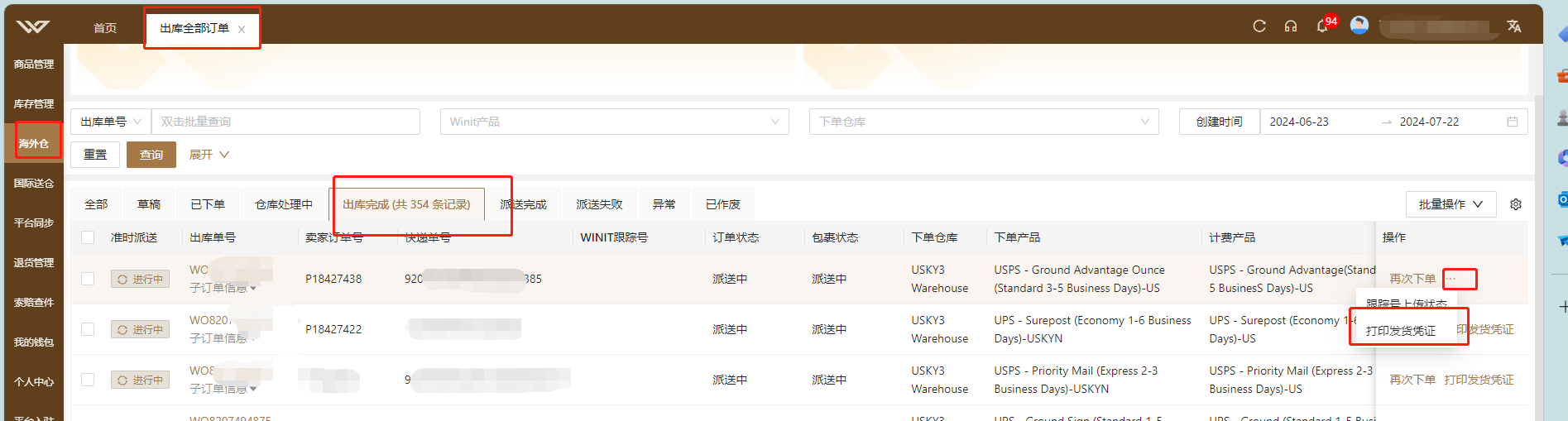Select the 已下单 status tab
This screenshot has width=1568, height=421.
tap(208, 204)
